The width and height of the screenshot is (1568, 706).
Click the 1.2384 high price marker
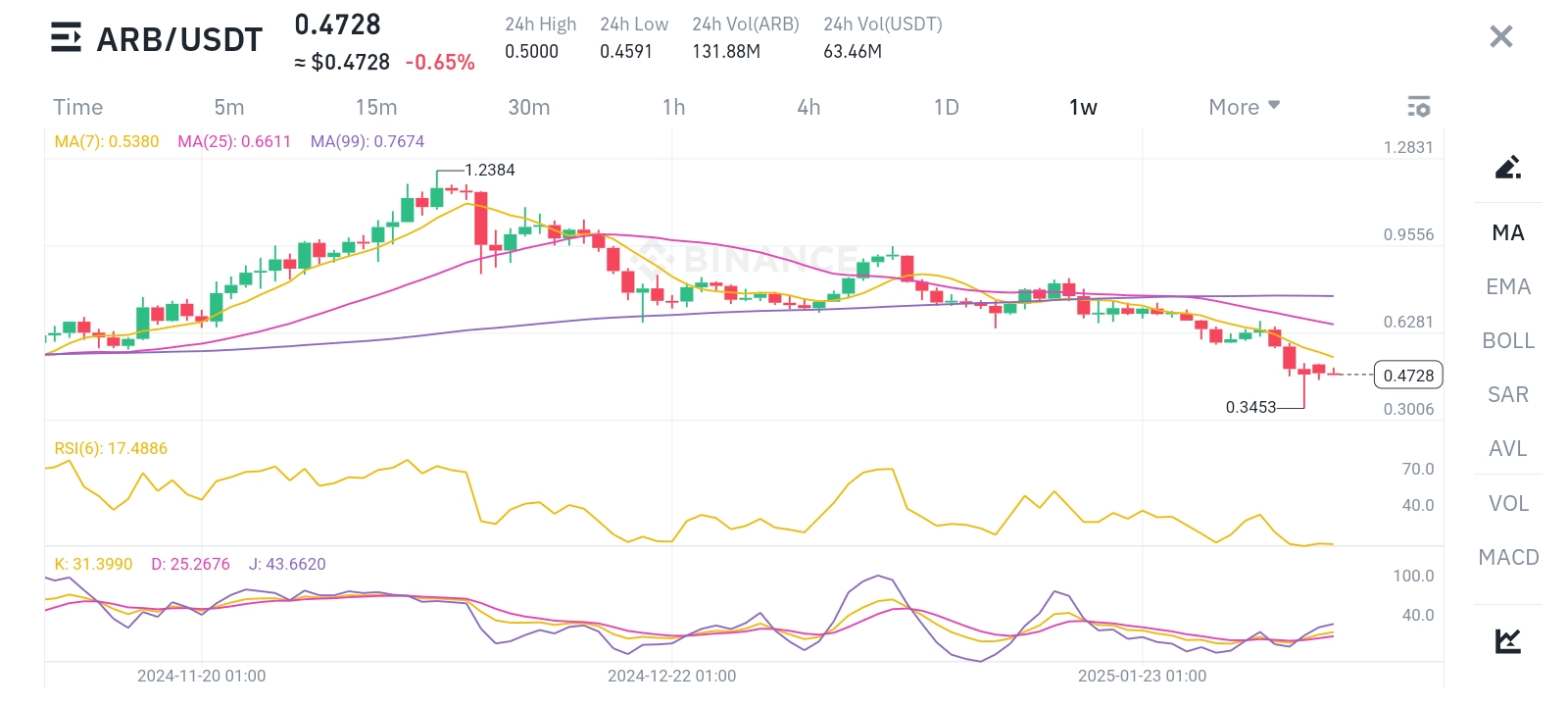pyautogui.click(x=490, y=170)
